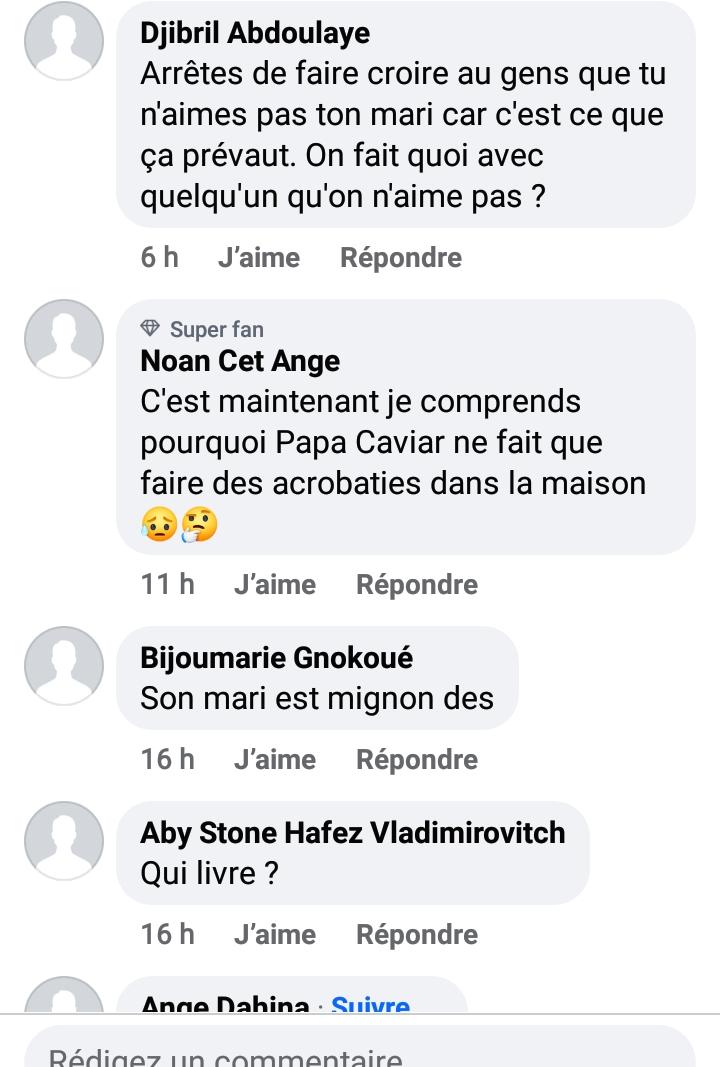Like the 'Qui livre ?' comment

click(274, 935)
